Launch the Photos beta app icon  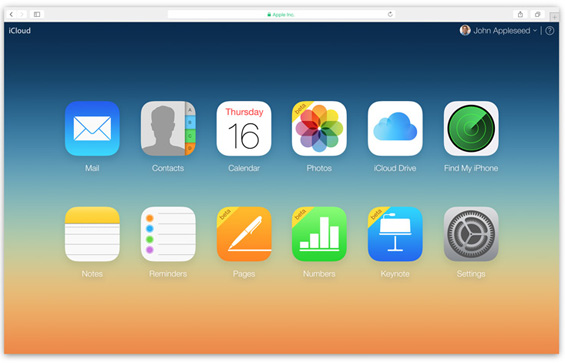coord(319,128)
